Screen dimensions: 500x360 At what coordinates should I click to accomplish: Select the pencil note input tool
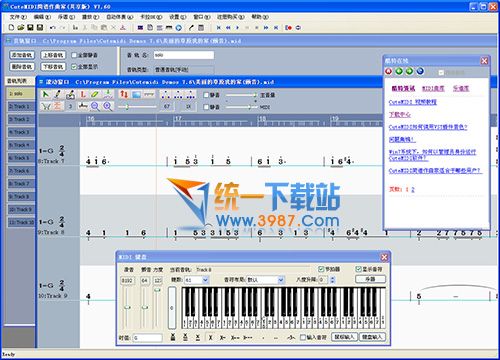coord(58,95)
